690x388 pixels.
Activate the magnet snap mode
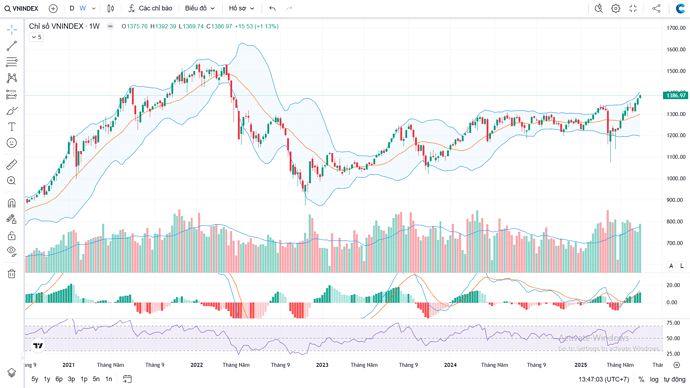click(12, 203)
